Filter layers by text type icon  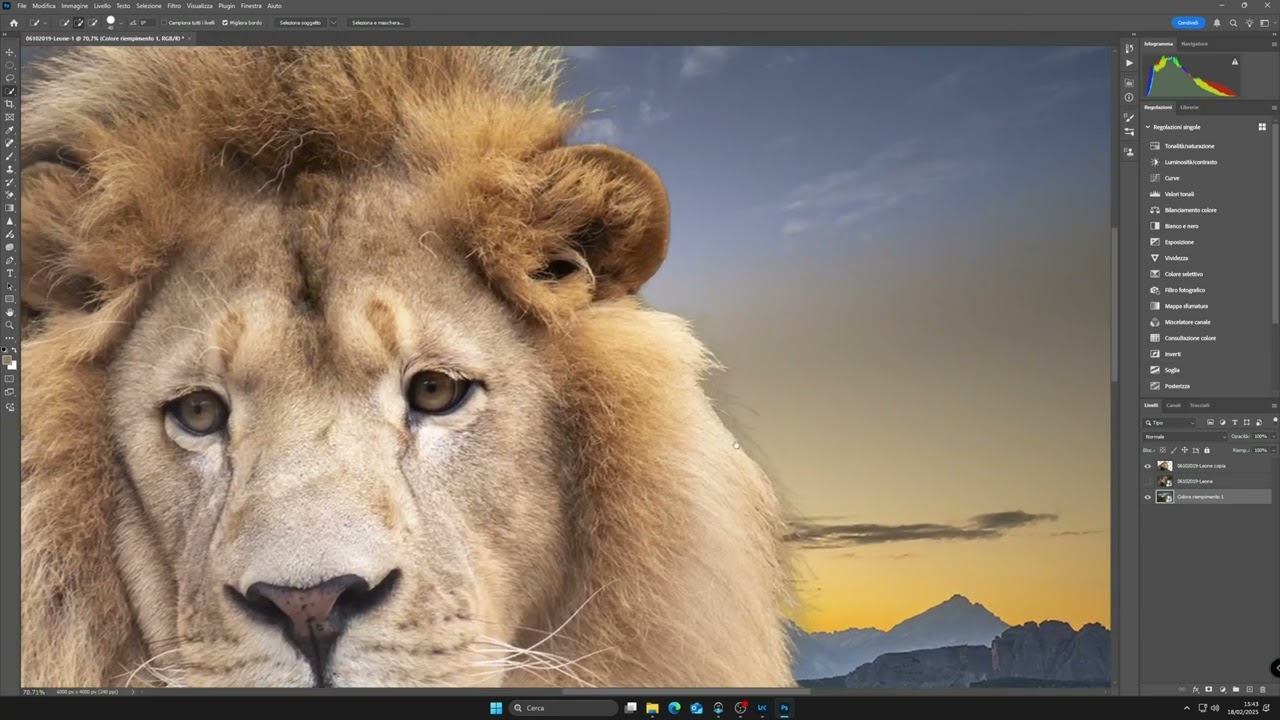[1234, 423]
